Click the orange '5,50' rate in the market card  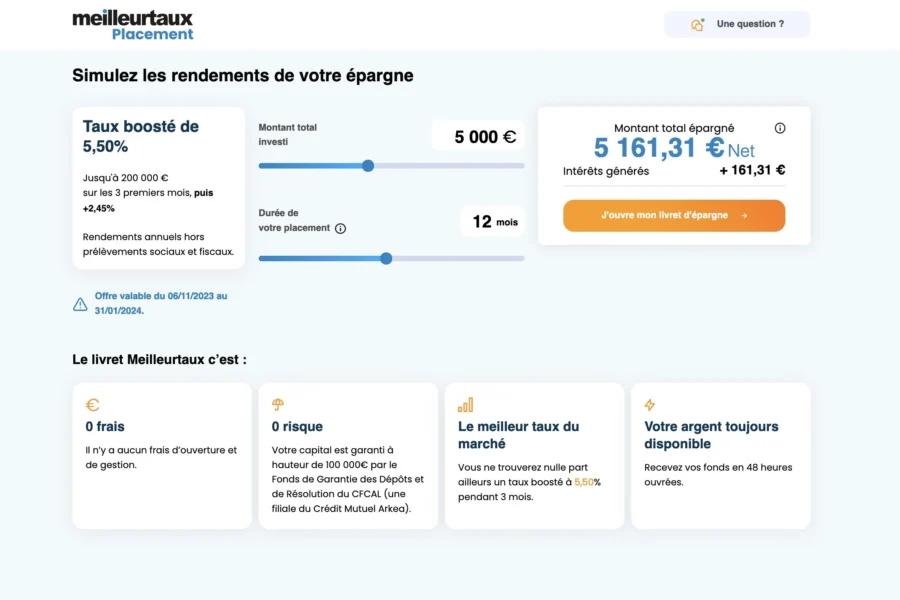click(x=584, y=482)
